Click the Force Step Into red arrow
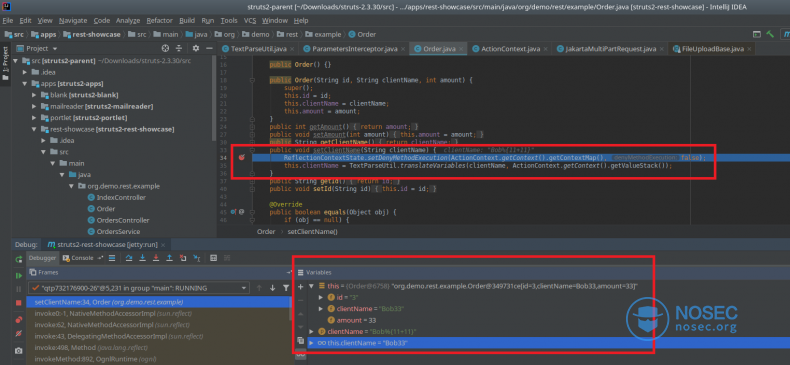 [x=156, y=258]
